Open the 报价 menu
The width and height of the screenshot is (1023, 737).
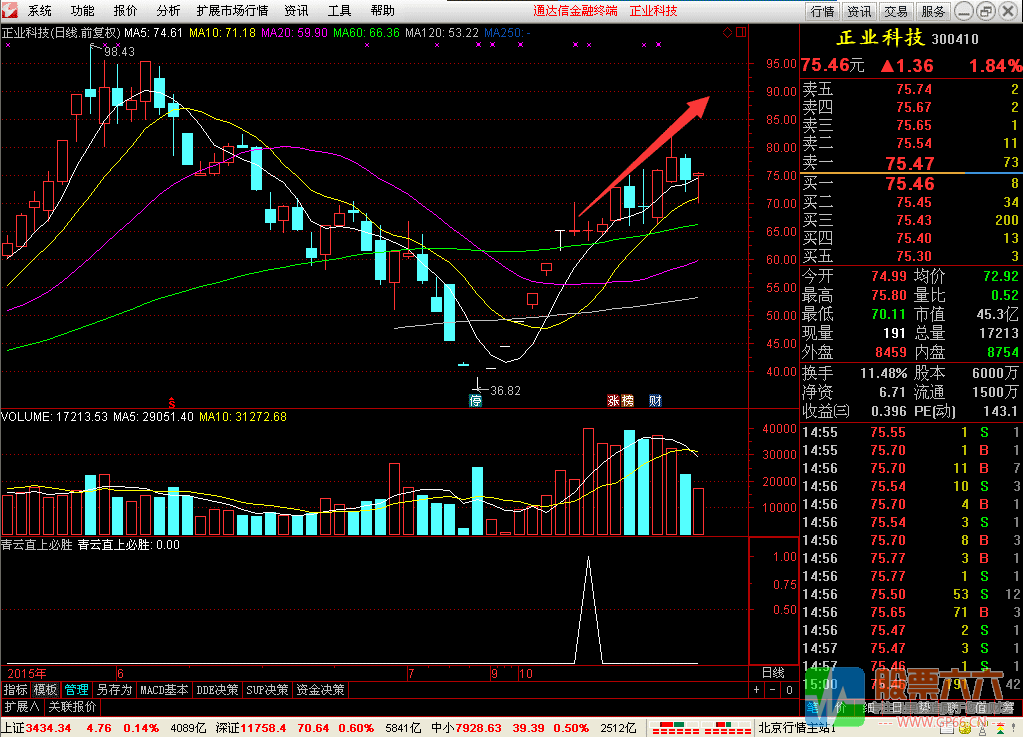pos(125,10)
